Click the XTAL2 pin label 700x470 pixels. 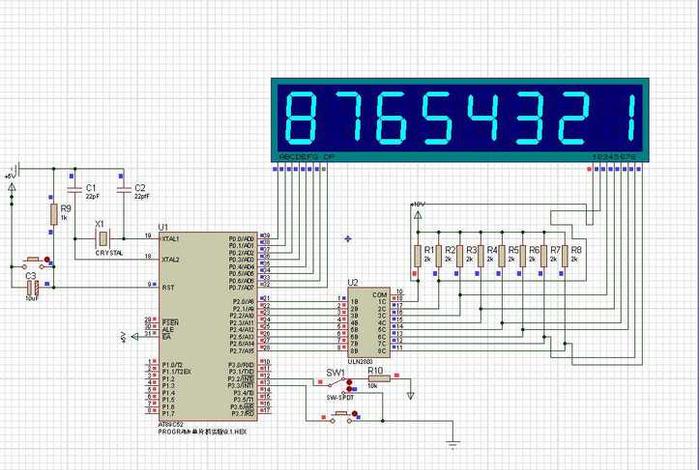171,259
